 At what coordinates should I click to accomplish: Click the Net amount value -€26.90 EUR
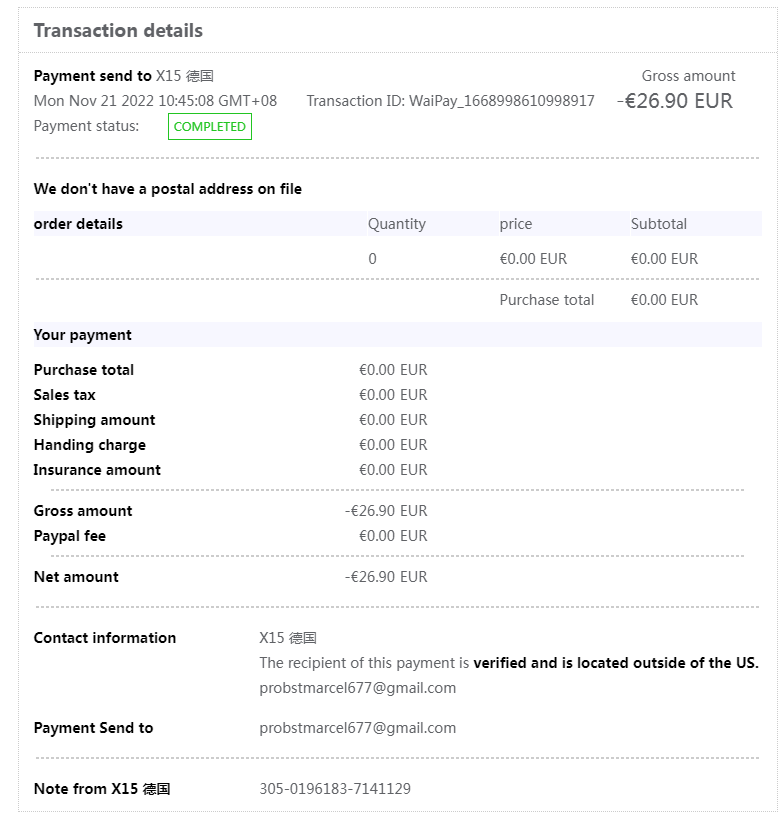[x=386, y=577]
